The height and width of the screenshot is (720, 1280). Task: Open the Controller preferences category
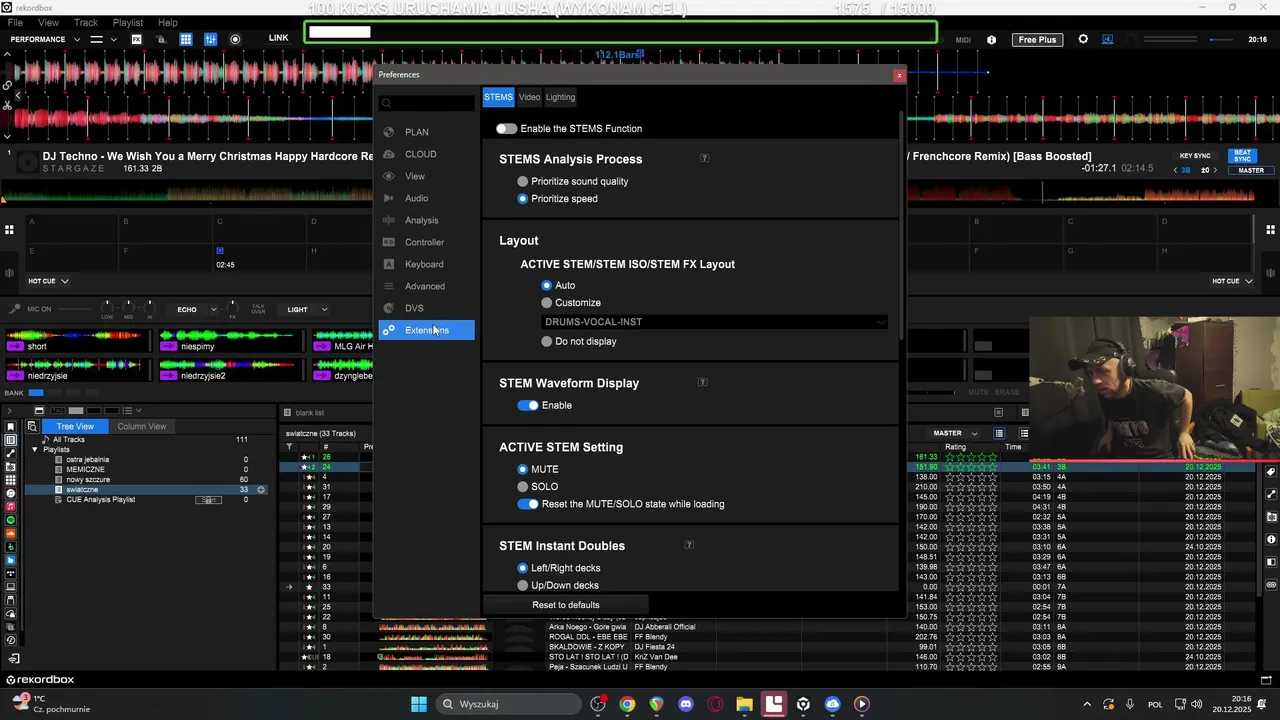click(427, 242)
